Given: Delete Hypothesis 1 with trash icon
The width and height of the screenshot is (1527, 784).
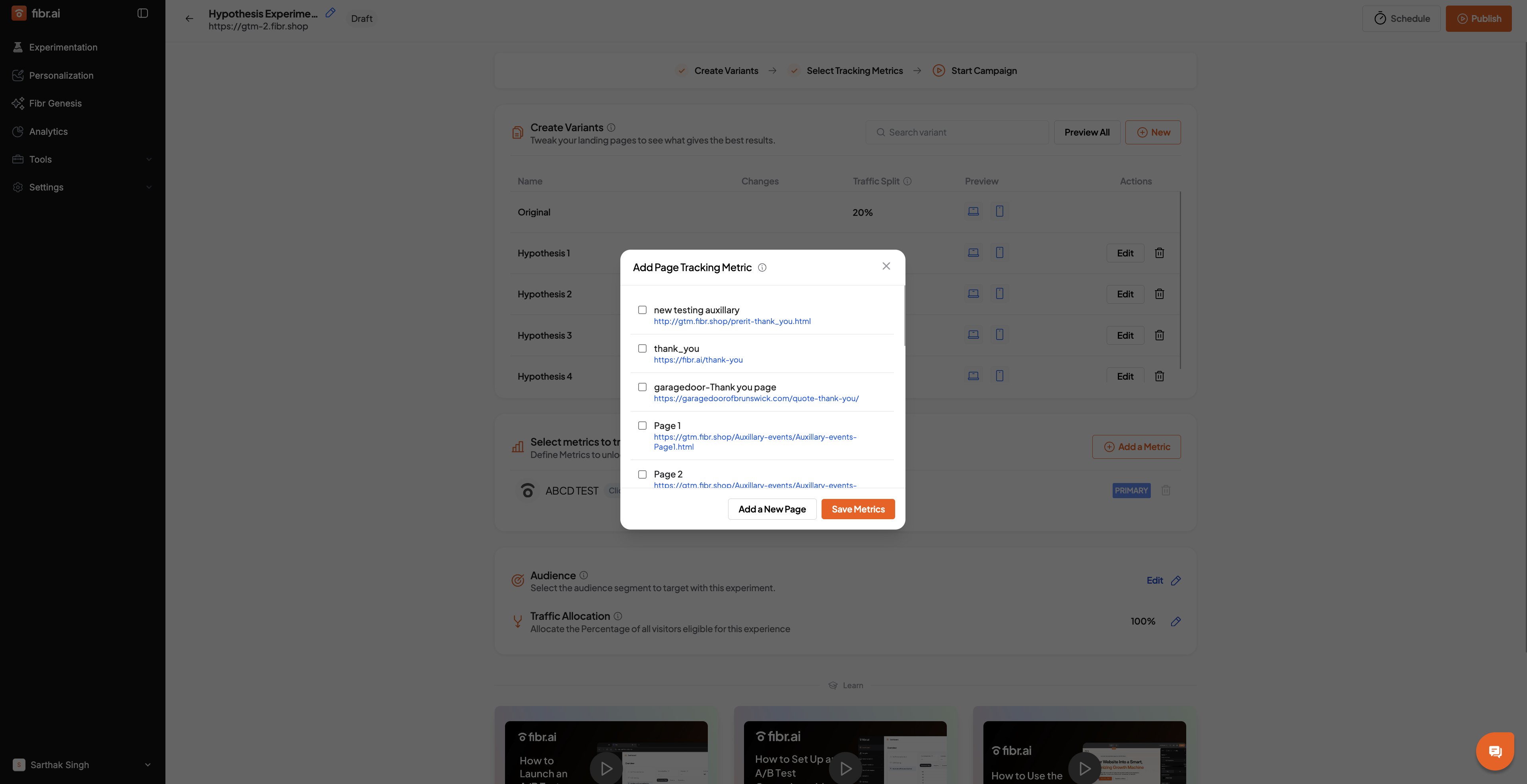Looking at the screenshot, I should tap(1160, 253).
